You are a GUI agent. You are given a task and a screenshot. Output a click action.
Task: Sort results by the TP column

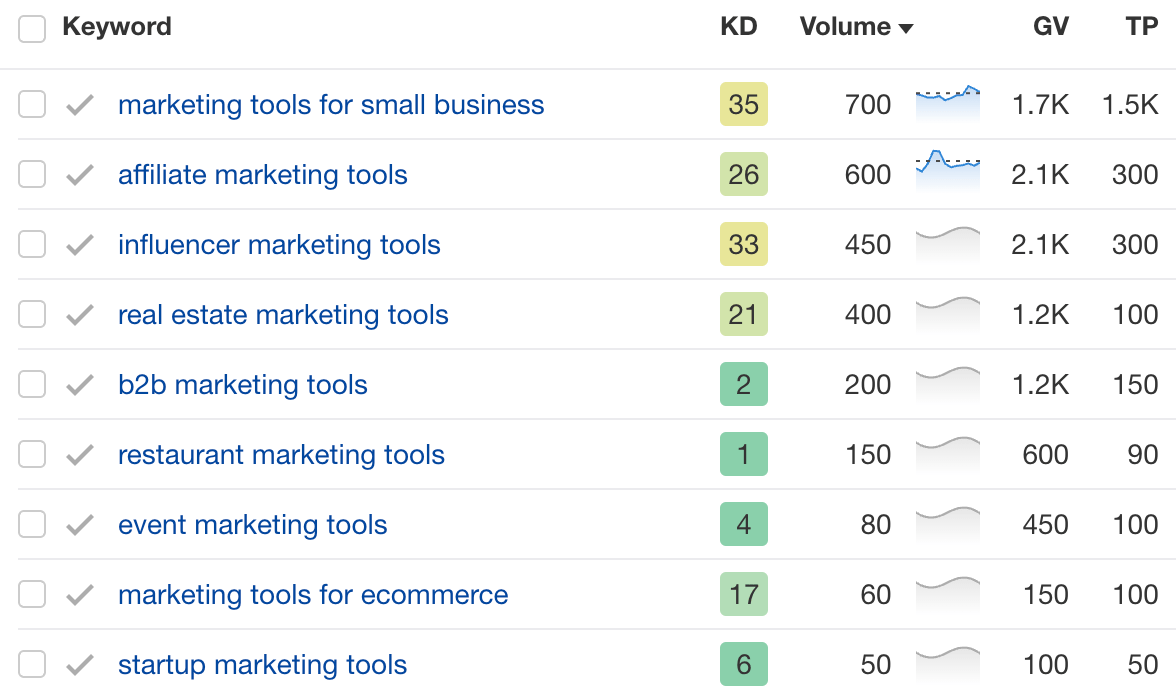click(1141, 27)
